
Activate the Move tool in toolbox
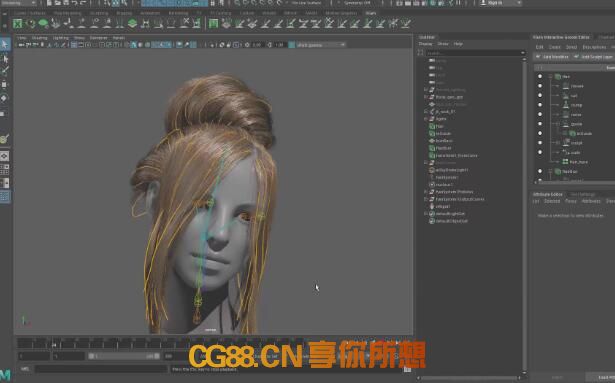[5, 85]
